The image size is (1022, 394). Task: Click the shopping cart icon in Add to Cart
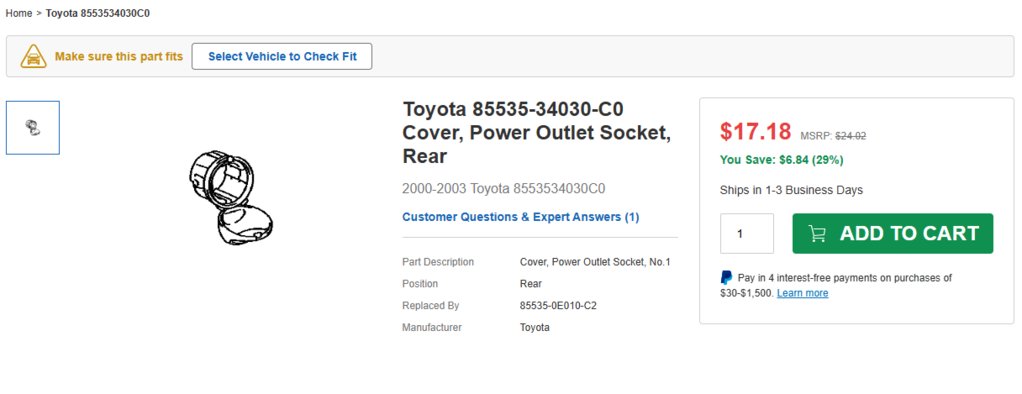817,234
